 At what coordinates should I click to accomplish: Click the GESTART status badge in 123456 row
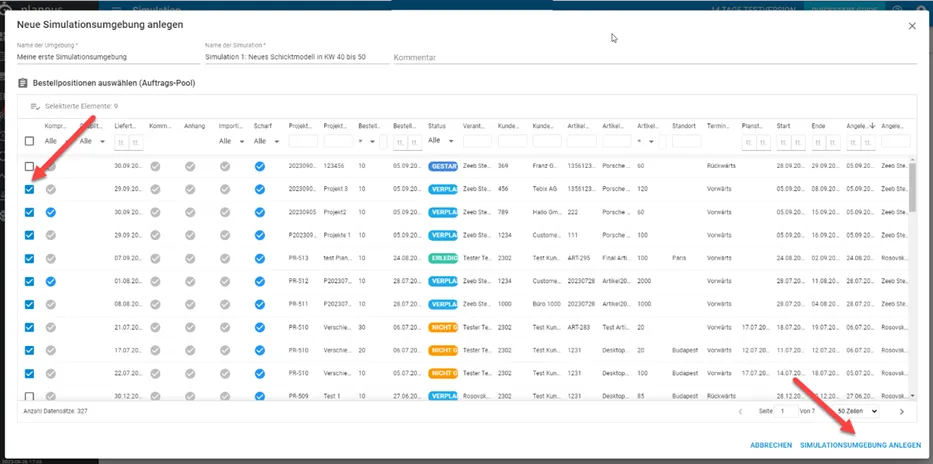(443, 166)
